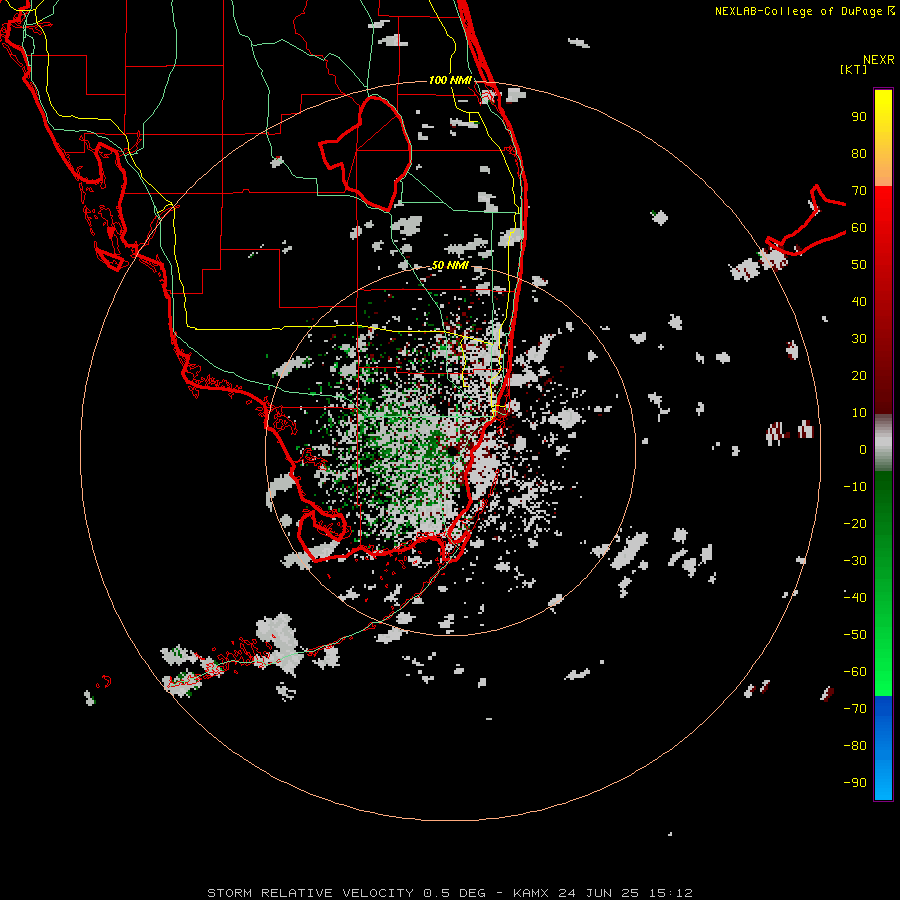Click the NEXR label above the scale
This screenshot has width=900, height=900.
879,60
